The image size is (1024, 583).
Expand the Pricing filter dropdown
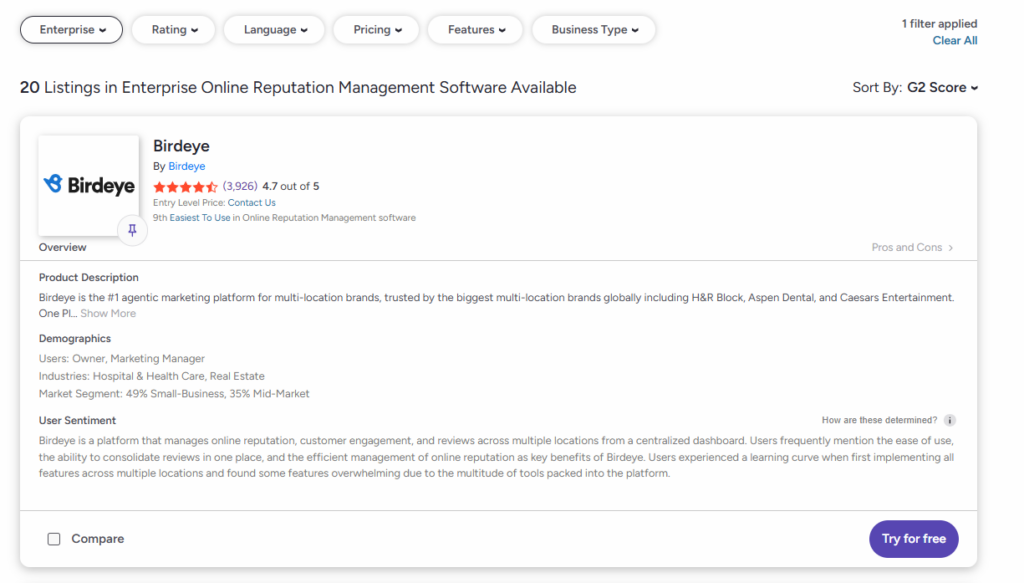click(377, 30)
